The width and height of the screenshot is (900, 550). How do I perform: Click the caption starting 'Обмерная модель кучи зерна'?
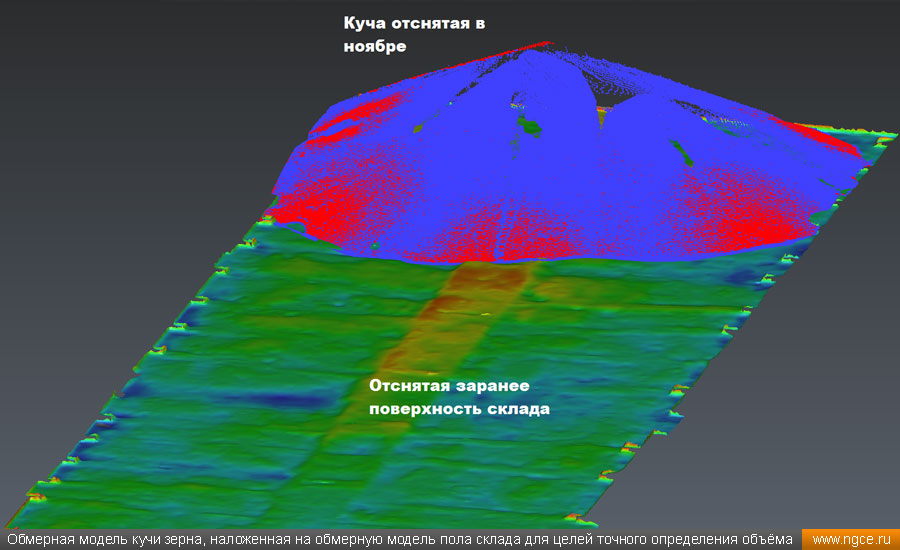click(x=399, y=540)
